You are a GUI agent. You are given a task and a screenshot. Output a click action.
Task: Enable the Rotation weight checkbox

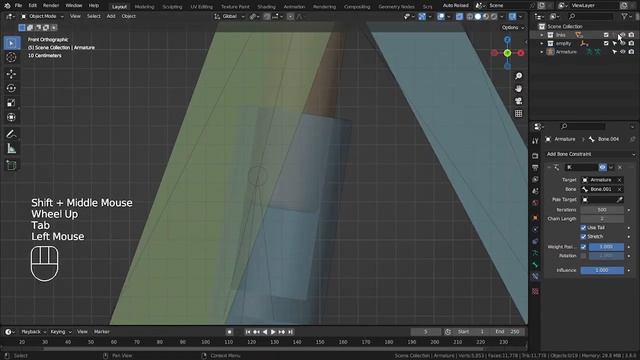(x=583, y=256)
